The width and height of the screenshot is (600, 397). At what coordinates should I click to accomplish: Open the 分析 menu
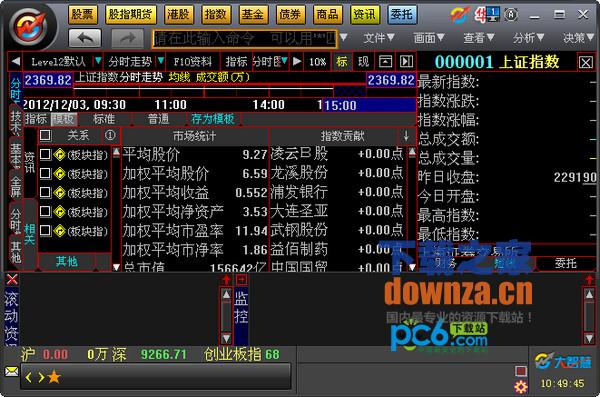tap(528, 38)
